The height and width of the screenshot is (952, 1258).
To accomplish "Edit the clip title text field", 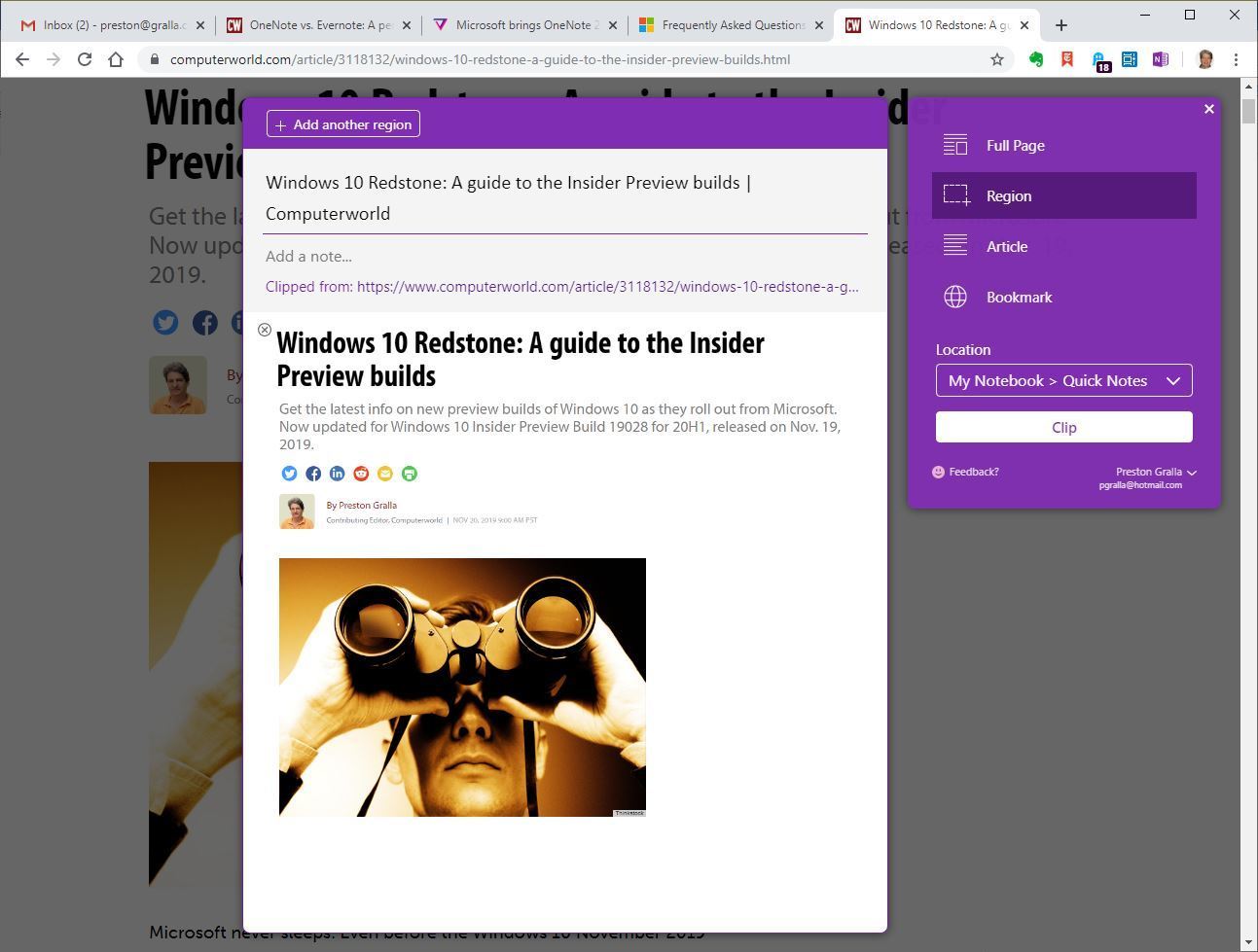I will coord(565,198).
